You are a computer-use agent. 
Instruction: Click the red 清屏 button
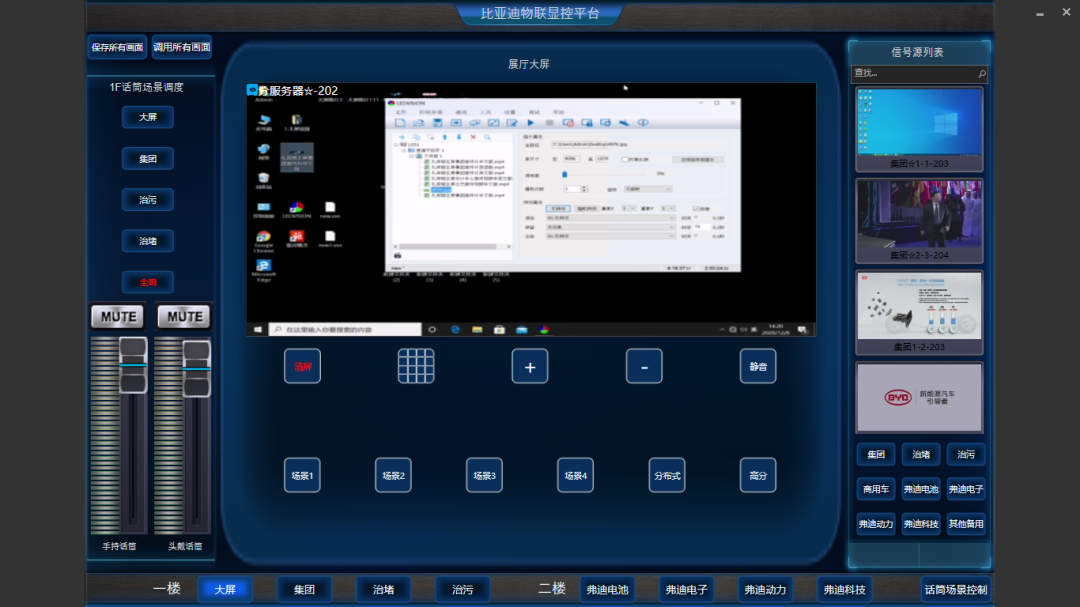click(x=302, y=366)
